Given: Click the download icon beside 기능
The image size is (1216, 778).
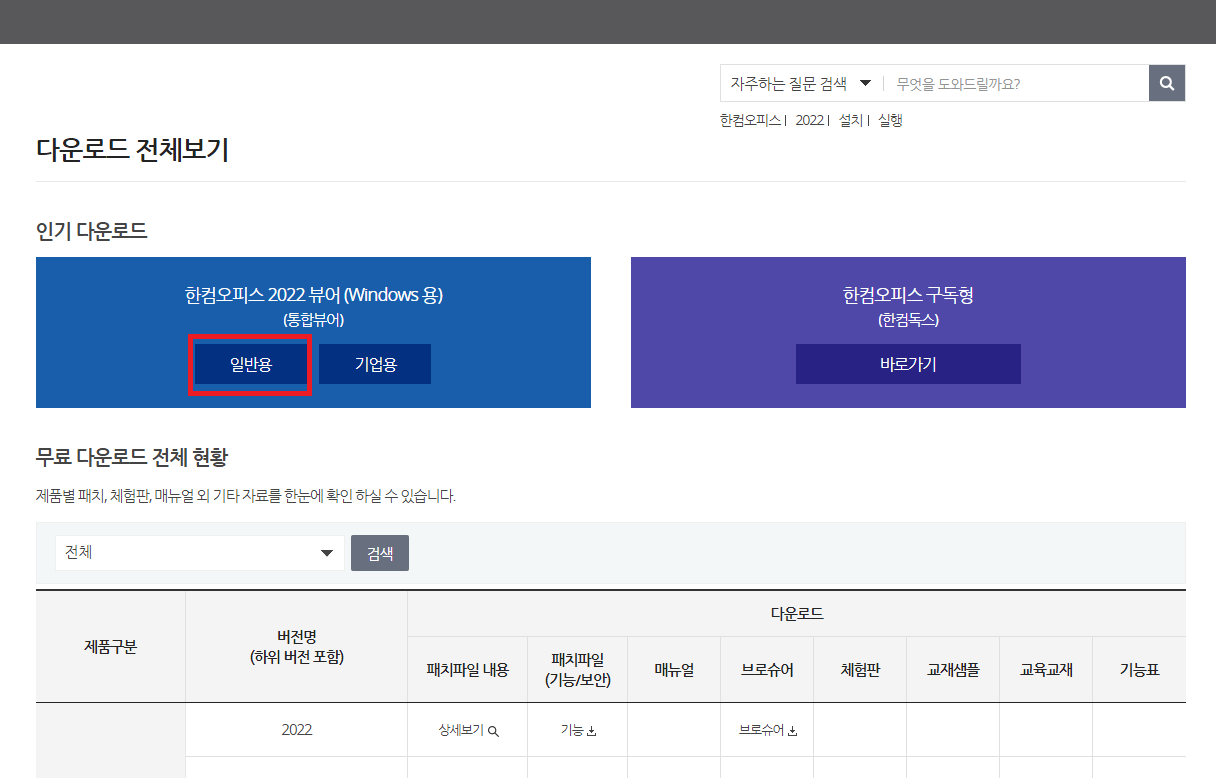Looking at the screenshot, I should [x=590, y=730].
